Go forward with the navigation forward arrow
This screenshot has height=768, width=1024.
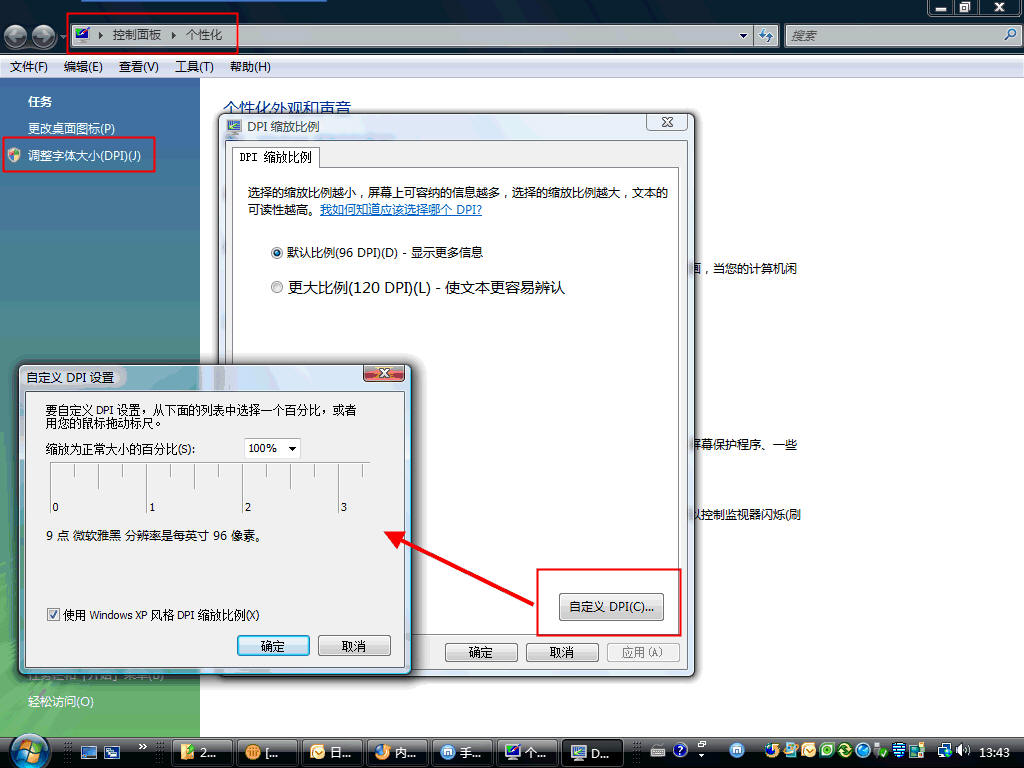44,36
